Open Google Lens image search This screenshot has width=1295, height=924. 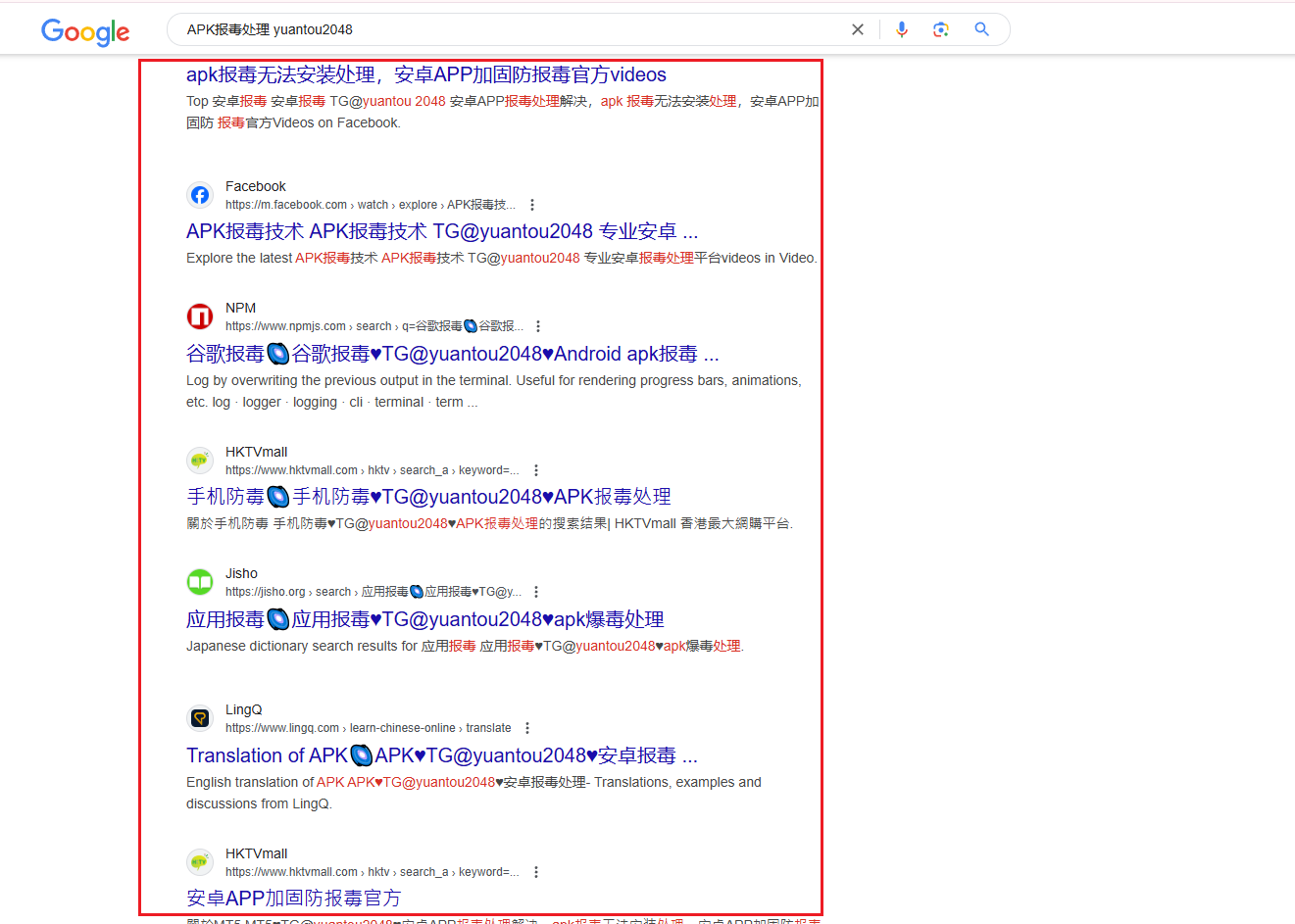[x=941, y=29]
